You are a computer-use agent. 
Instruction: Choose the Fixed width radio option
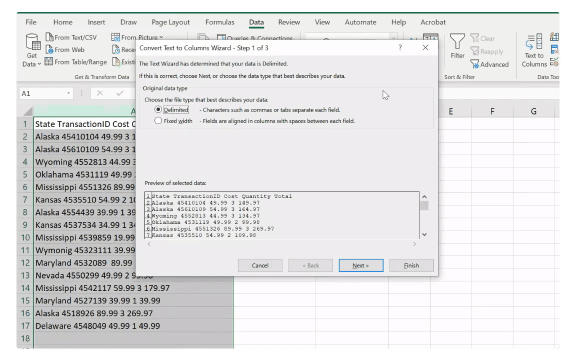point(158,120)
